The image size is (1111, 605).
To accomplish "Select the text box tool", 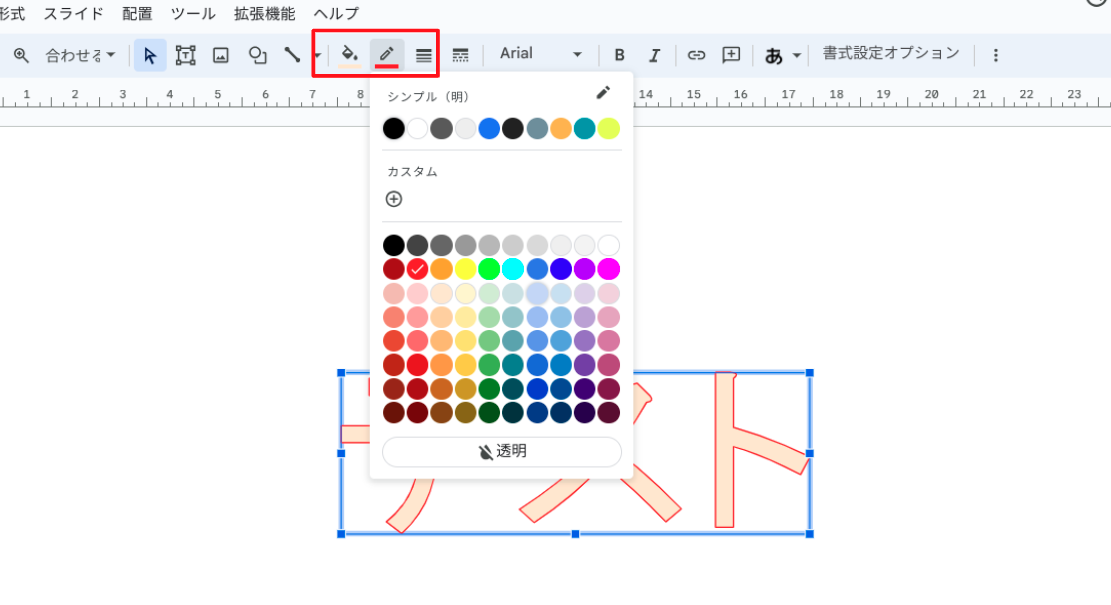I will point(186,55).
